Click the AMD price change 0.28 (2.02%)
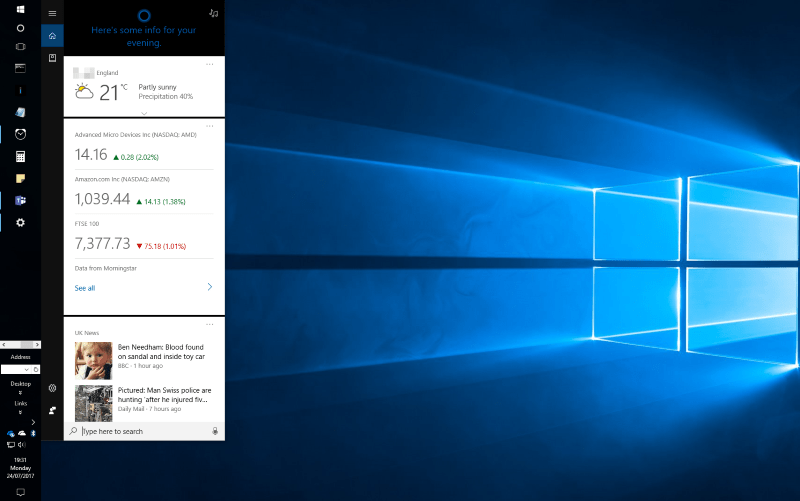The image size is (800, 501). tap(136, 157)
